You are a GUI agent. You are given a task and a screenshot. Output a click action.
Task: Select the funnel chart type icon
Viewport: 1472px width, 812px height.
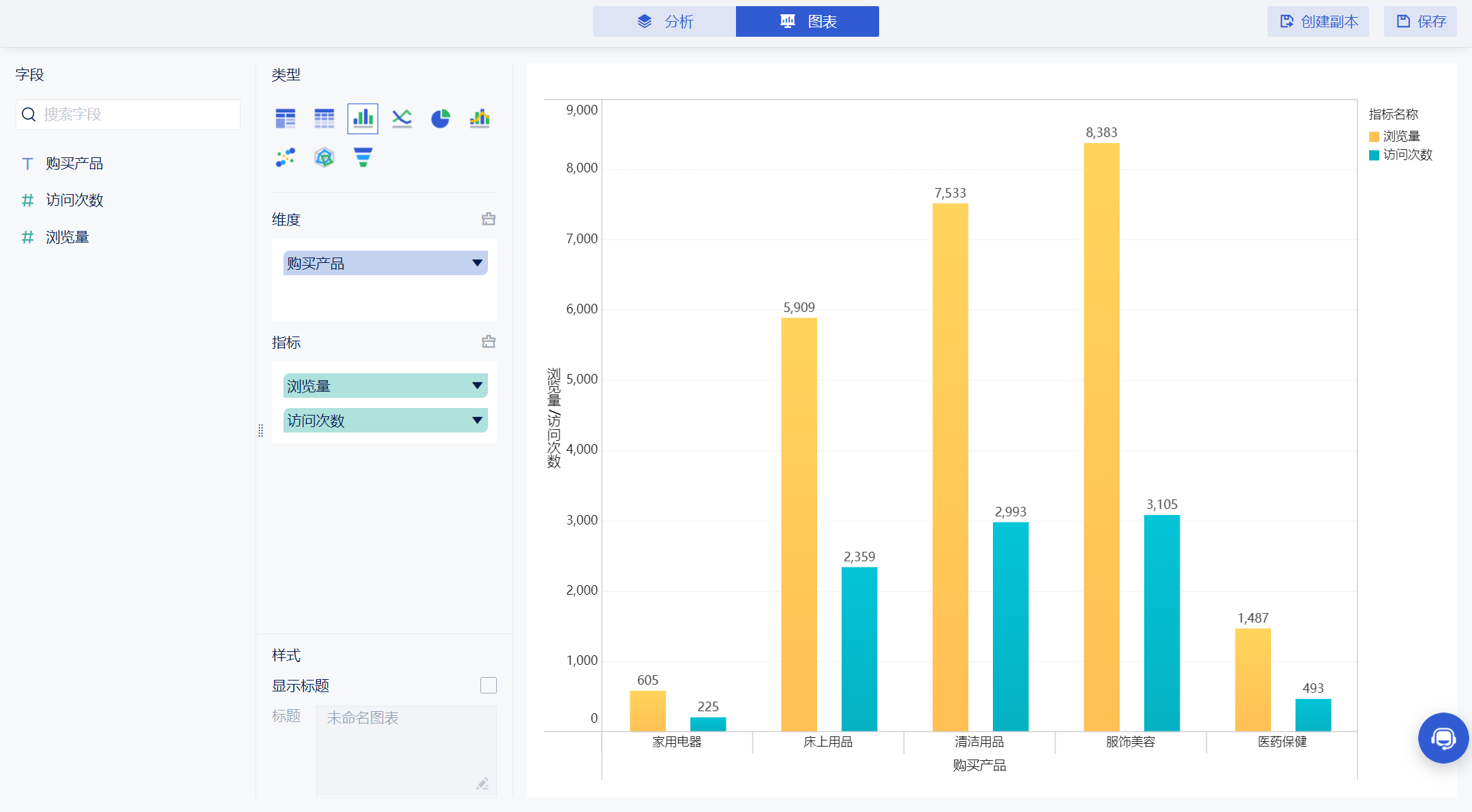pyautogui.click(x=363, y=157)
